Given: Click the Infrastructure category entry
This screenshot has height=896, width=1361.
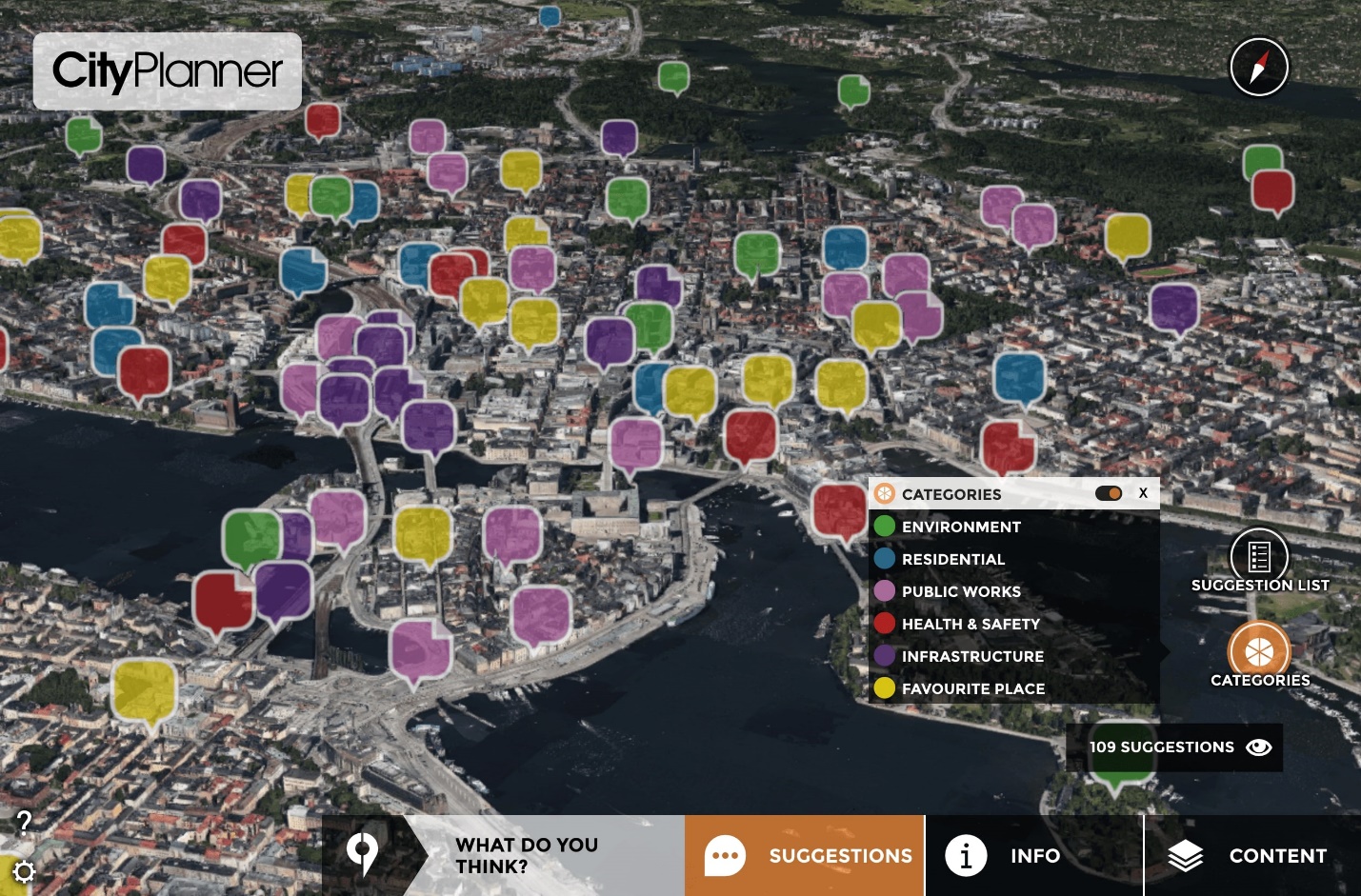Looking at the screenshot, I should coord(972,656).
